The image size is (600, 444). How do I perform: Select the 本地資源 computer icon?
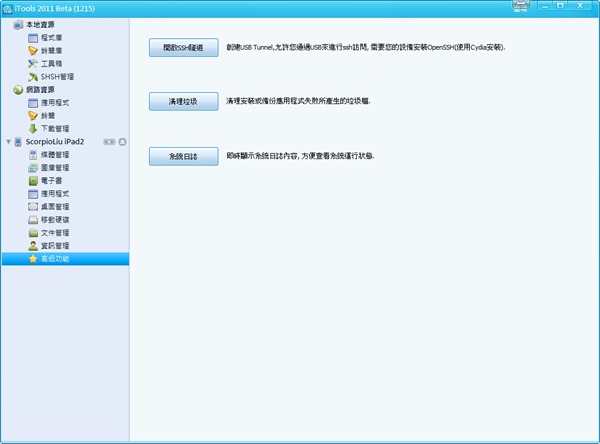click(x=18, y=25)
